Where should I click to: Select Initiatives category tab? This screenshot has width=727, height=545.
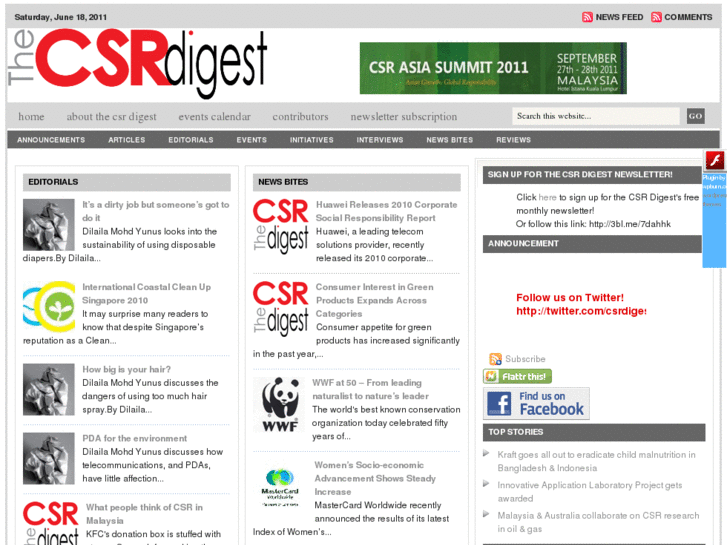tap(312, 140)
